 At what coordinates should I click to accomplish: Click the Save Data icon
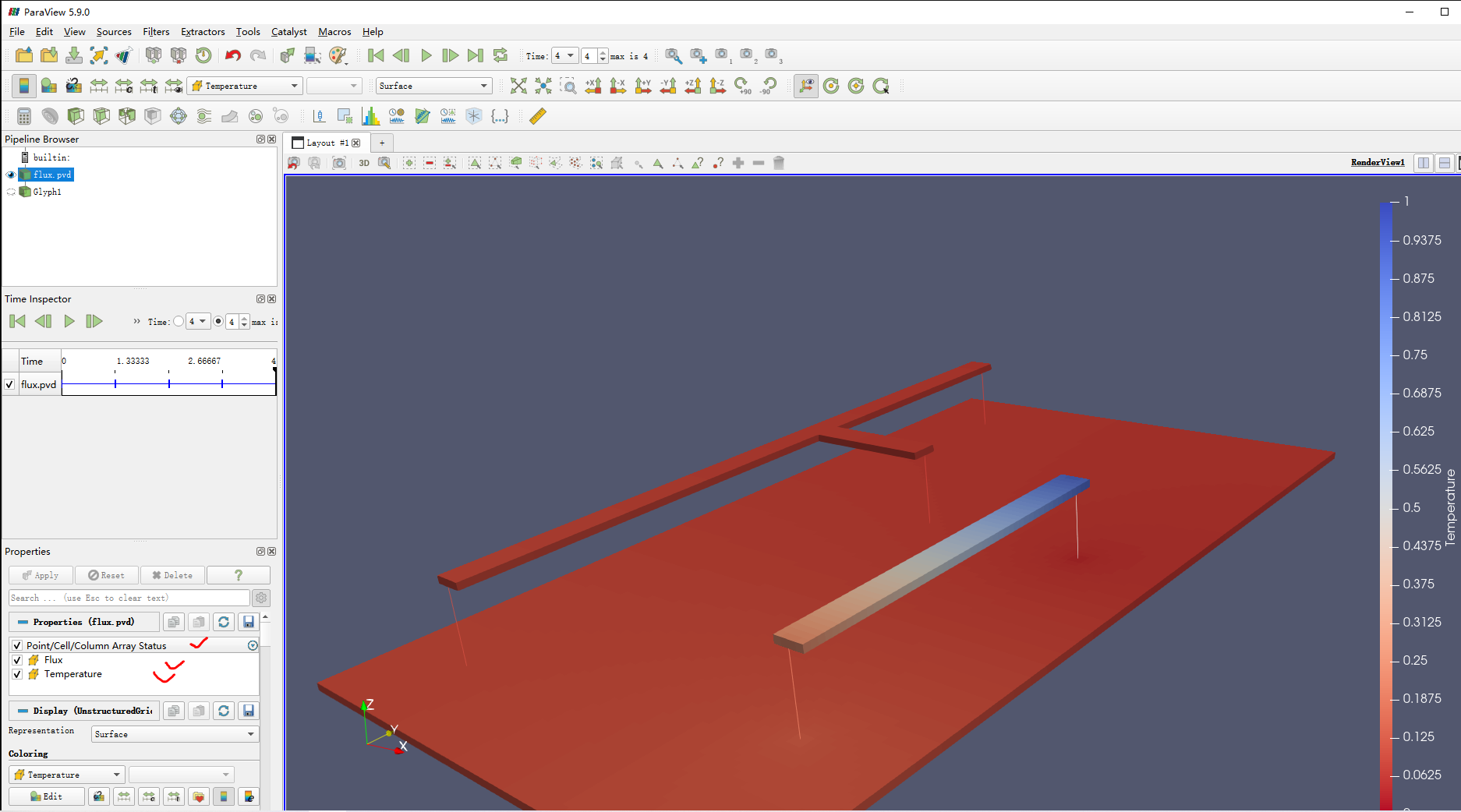click(74, 55)
